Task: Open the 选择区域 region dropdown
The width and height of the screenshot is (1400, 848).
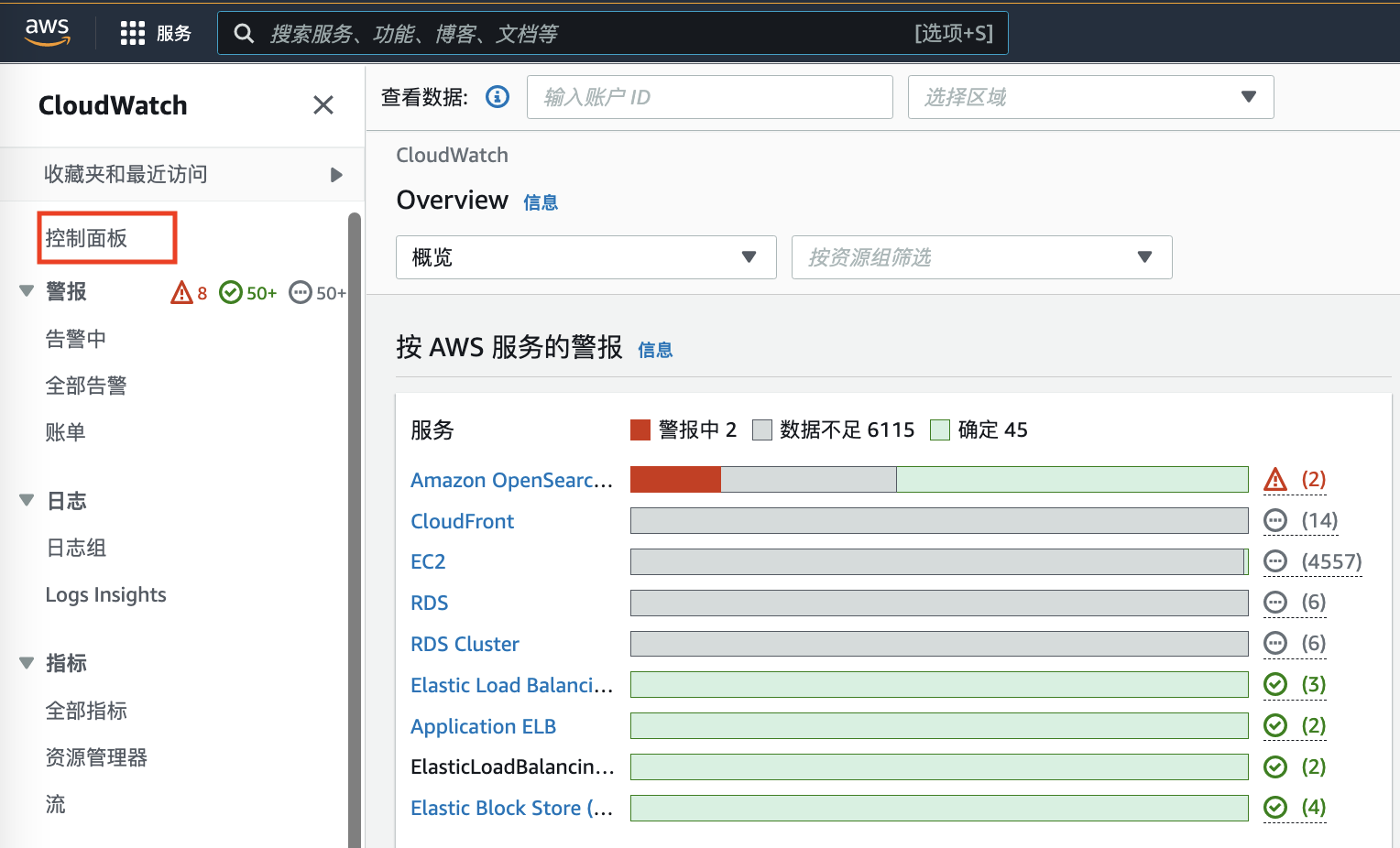Action: 1090,97
